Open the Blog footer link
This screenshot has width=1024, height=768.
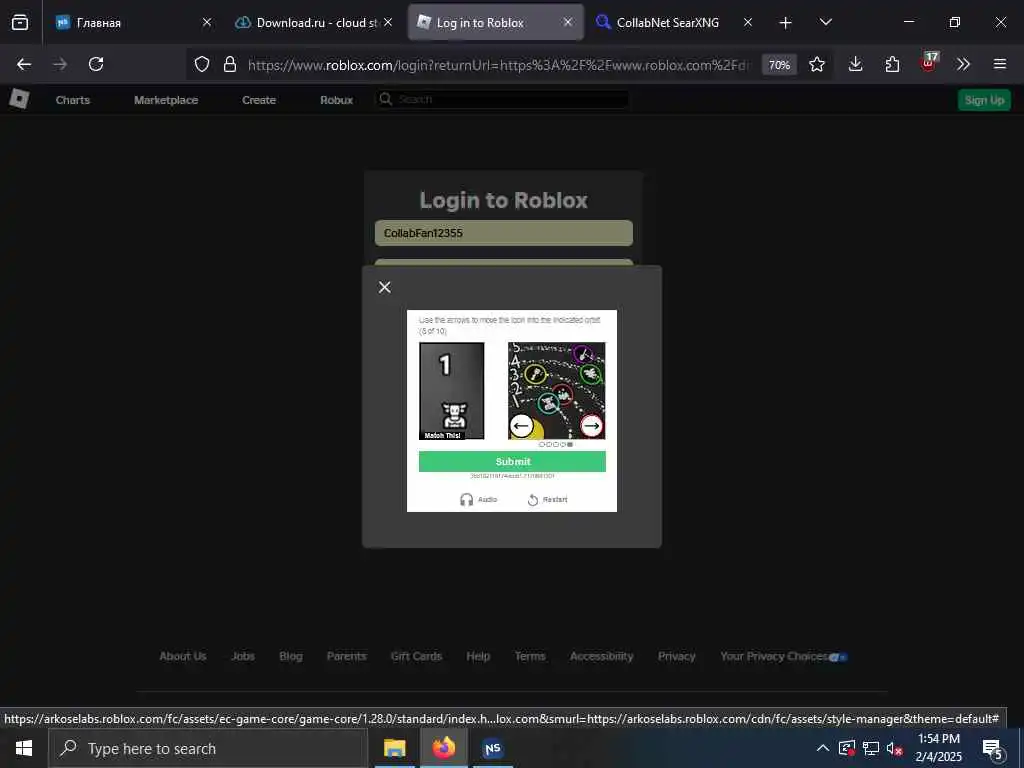tap(291, 656)
